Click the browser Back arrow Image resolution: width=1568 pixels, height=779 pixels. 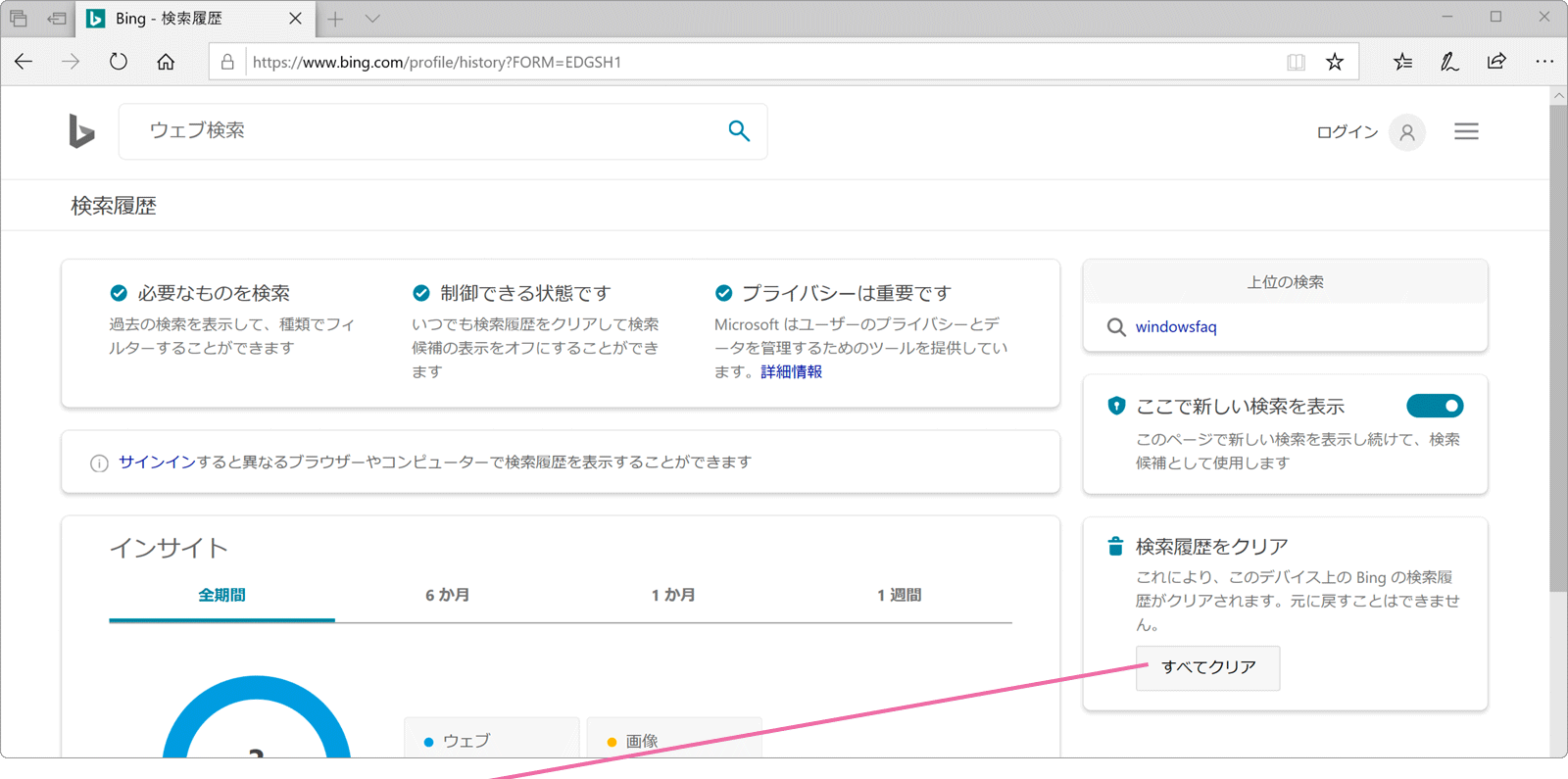(x=24, y=62)
